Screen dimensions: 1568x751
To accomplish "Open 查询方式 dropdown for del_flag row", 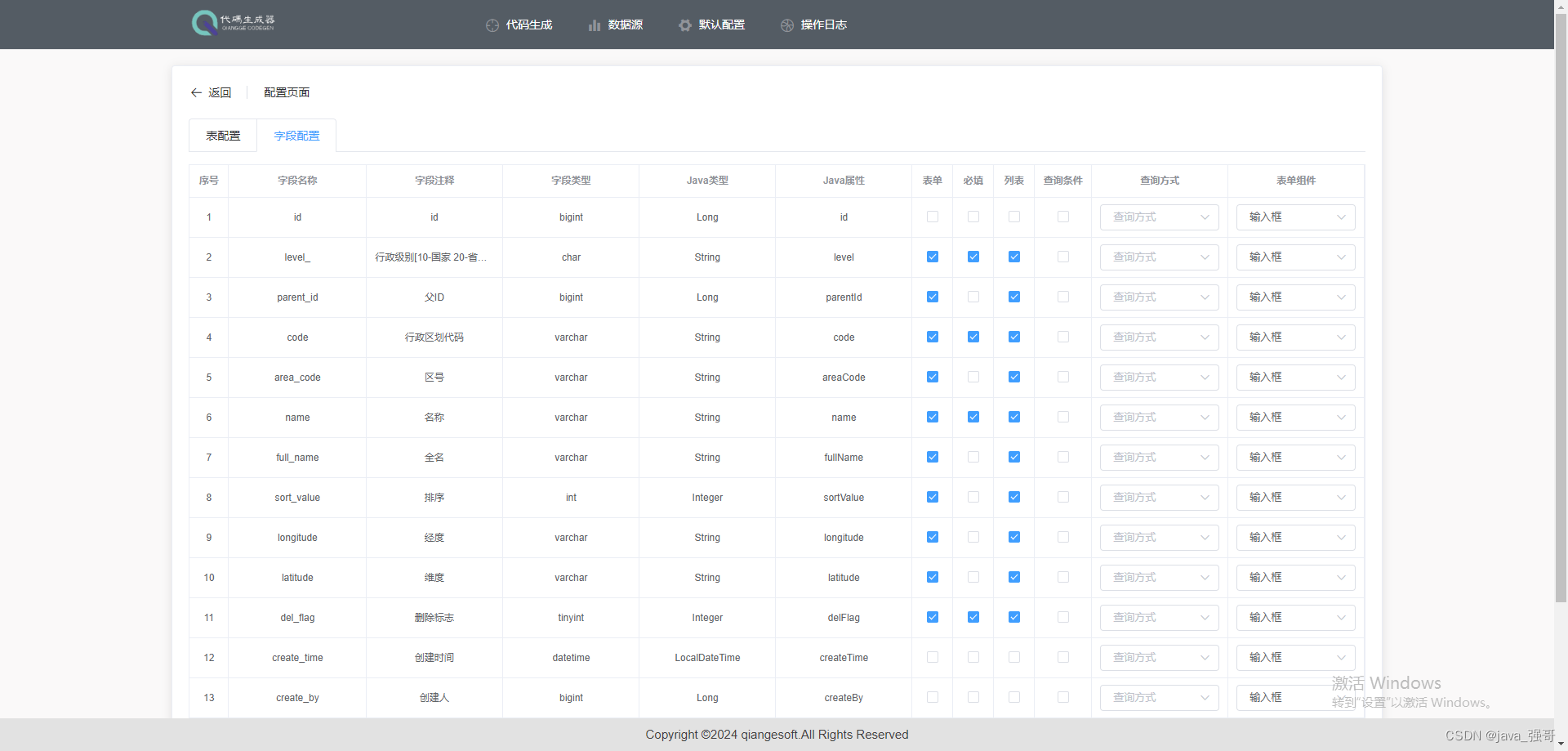I will coord(1160,618).
